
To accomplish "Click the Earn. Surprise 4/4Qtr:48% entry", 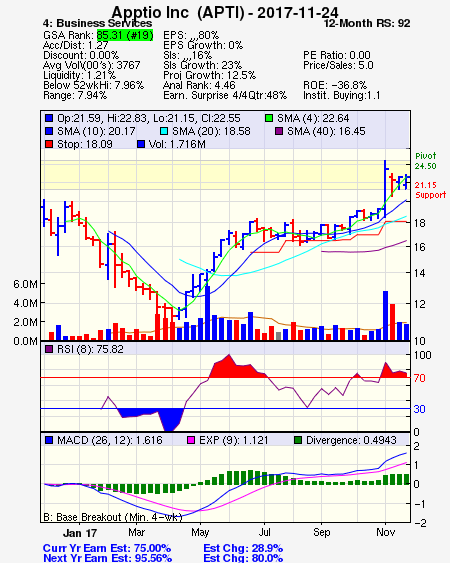I will pos(225,96).
